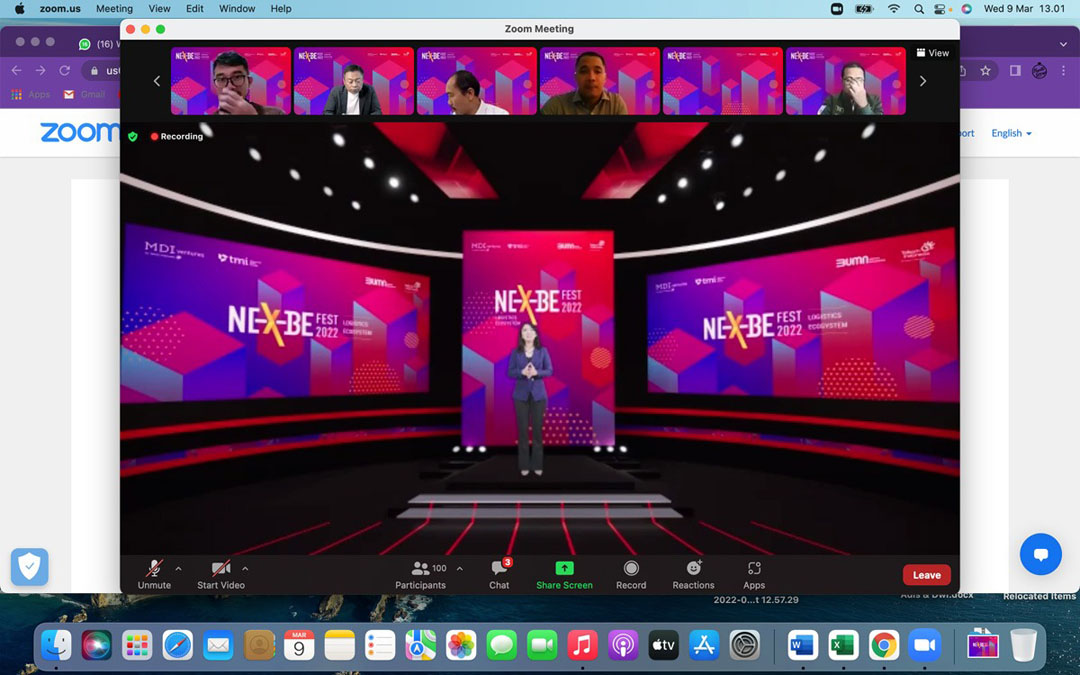
Task: Click the green encryption shield icon
Action: coord(133,136)
